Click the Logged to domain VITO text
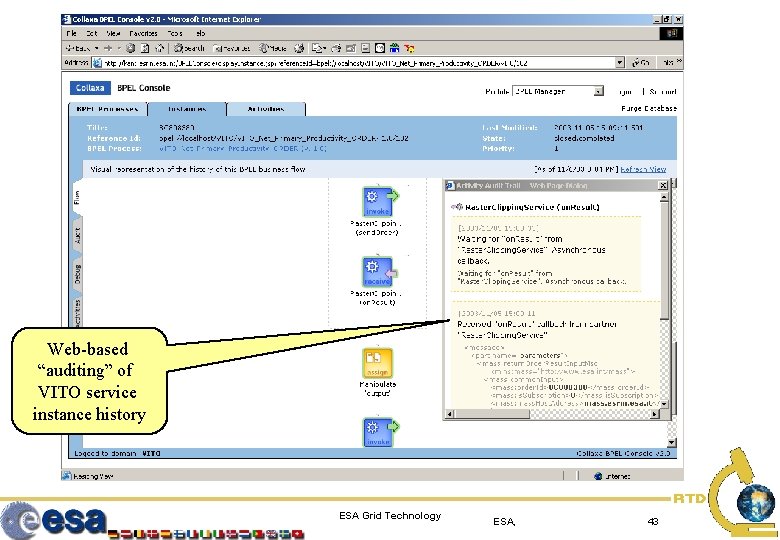The width and height of the screenshot is (780, 540). click(x=117, y=453)
